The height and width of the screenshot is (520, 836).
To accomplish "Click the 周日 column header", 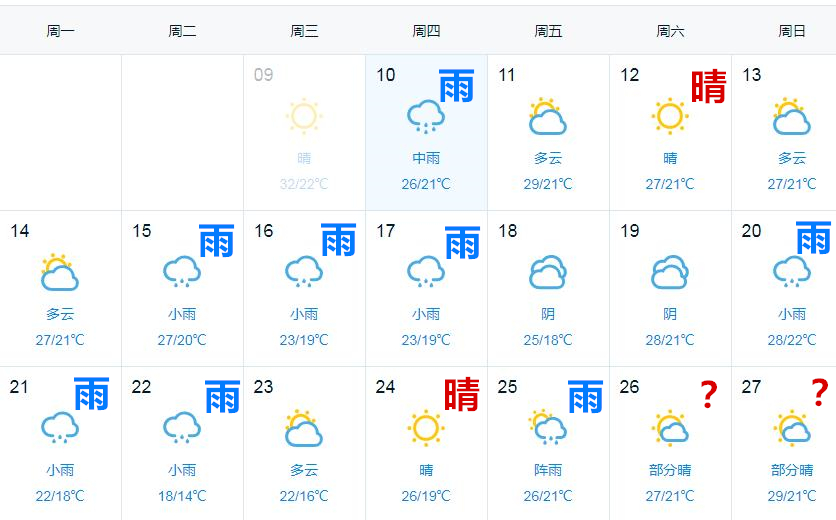I will click(792, 31).
